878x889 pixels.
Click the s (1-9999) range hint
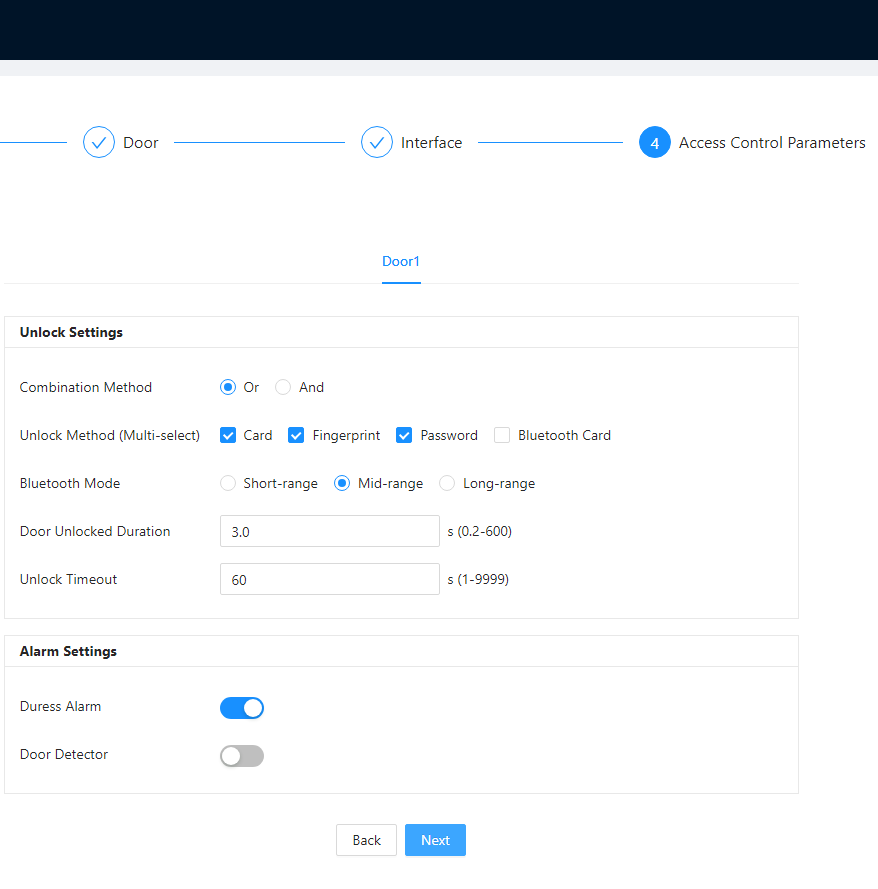point(478,579)
